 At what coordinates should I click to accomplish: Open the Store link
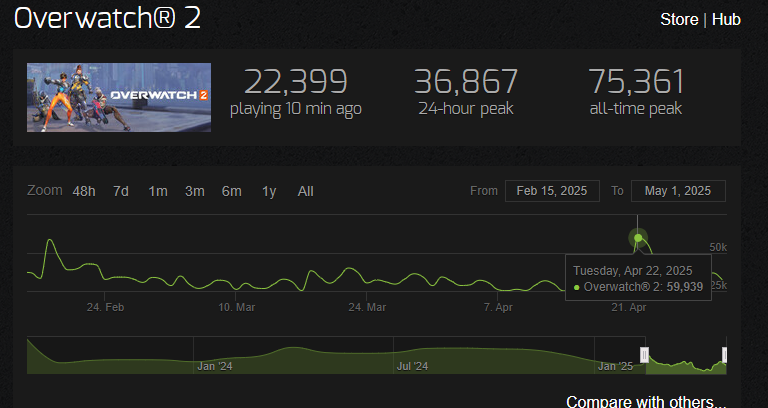679,20
